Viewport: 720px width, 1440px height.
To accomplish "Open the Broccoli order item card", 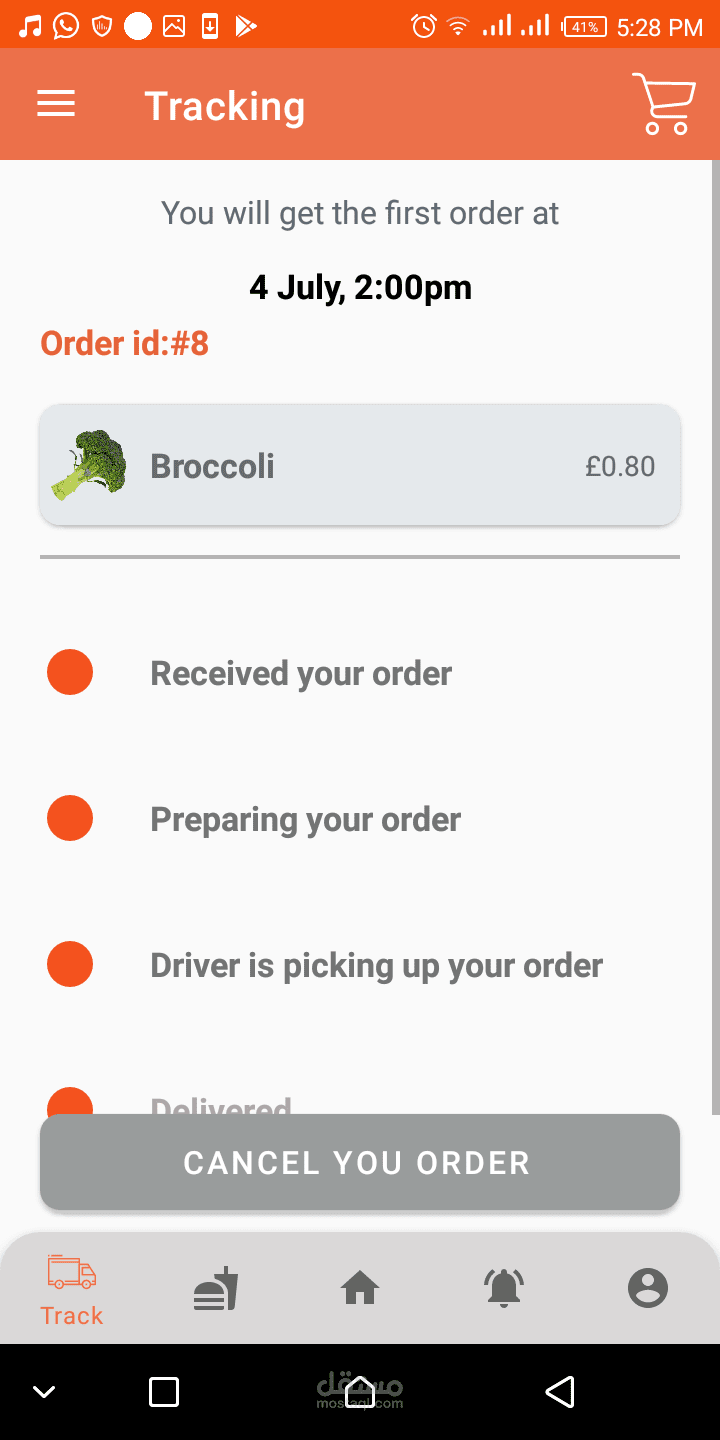I will tap(360, 465).
